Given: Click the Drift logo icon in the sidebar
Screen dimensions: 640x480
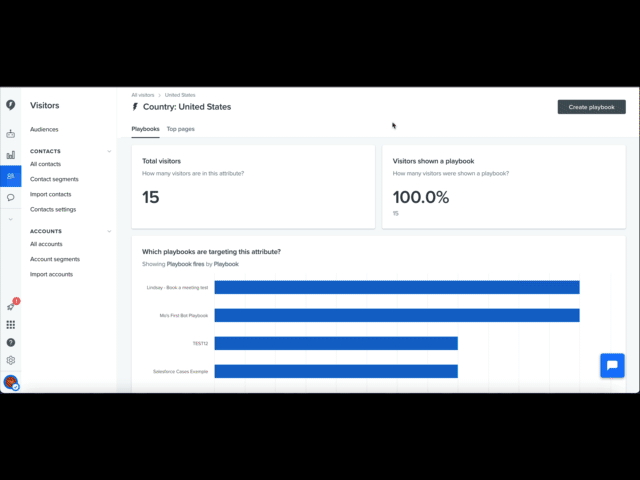Looking at the screenshot, I should point(11,105).
